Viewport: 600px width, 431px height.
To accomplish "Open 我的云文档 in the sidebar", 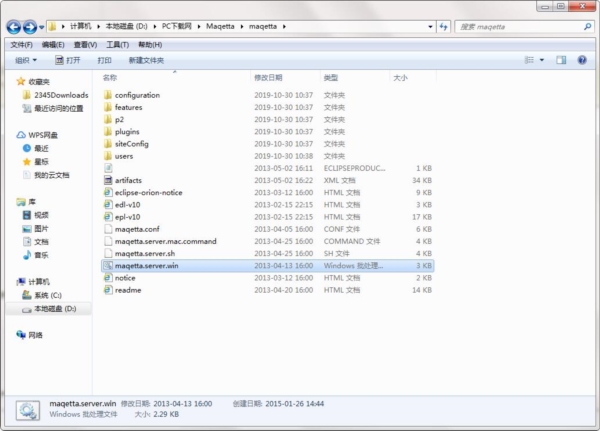I will [x=46, y=175].
